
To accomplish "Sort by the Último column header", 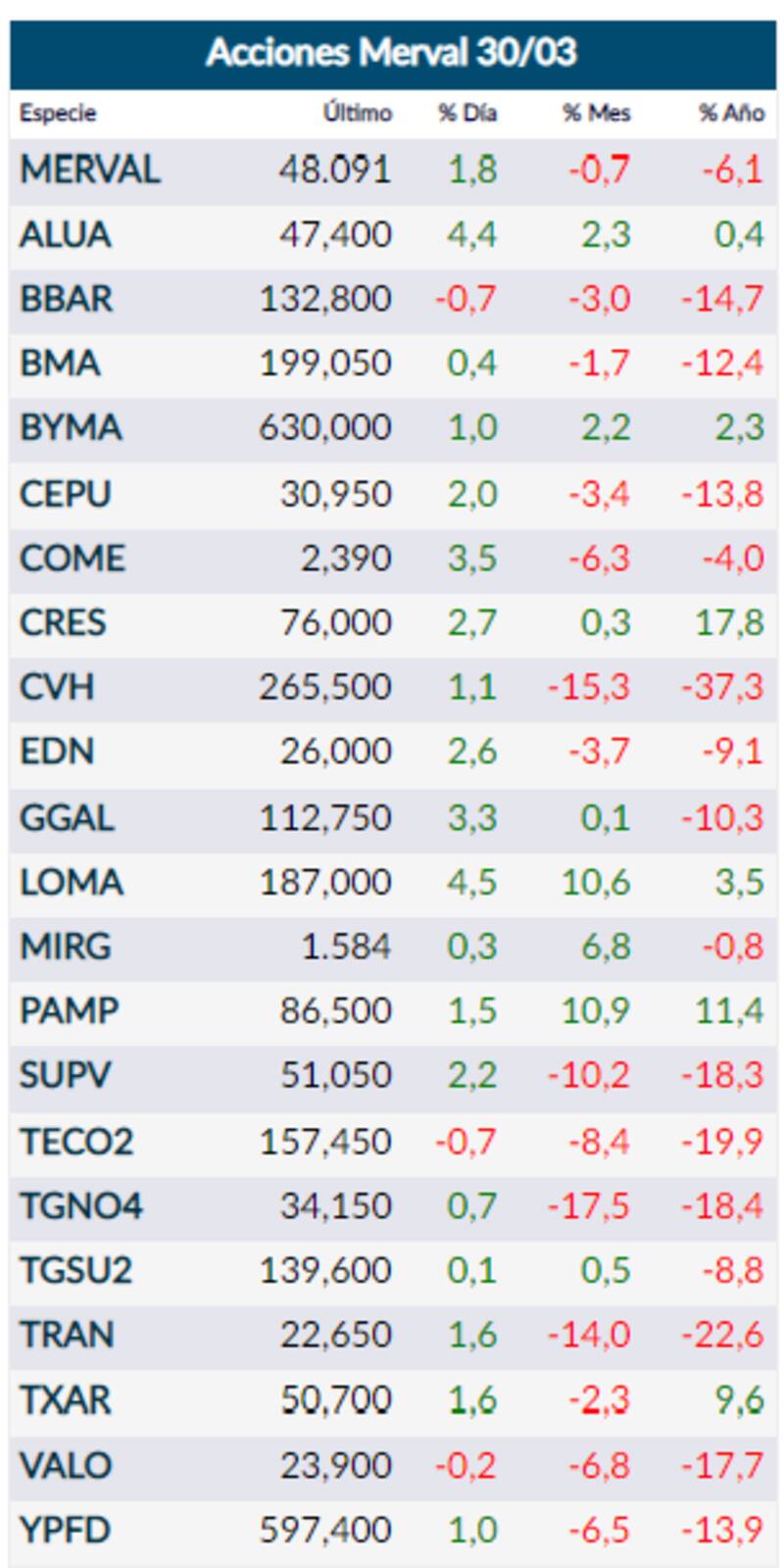I will [358, 114].
